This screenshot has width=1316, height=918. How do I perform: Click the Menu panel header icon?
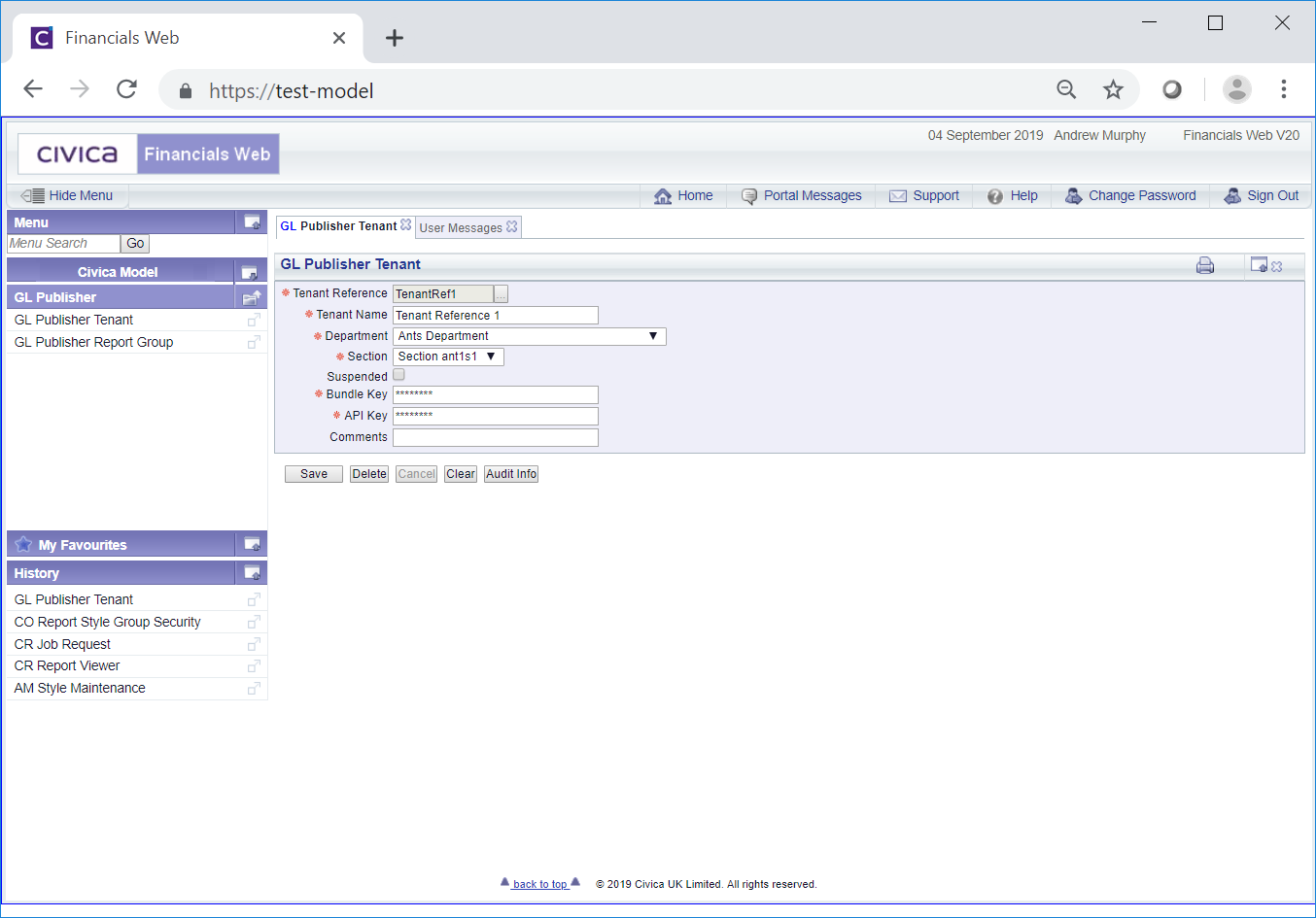pyautogui.click(x=252, y=222)
